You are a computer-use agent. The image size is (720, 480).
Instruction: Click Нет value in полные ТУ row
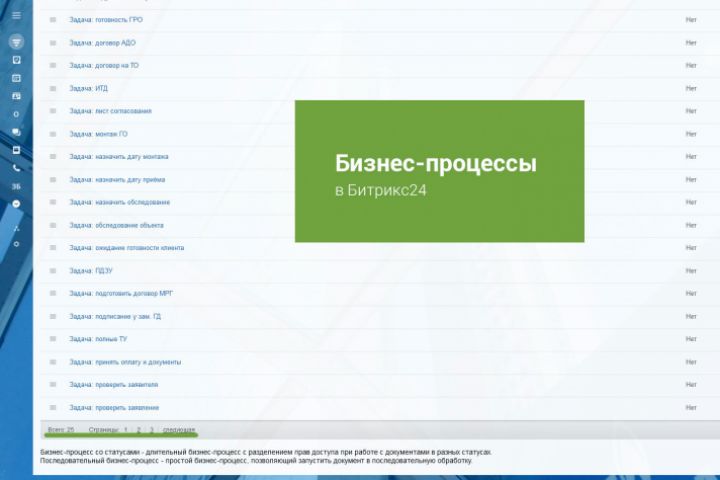click(x=691, y=339)
